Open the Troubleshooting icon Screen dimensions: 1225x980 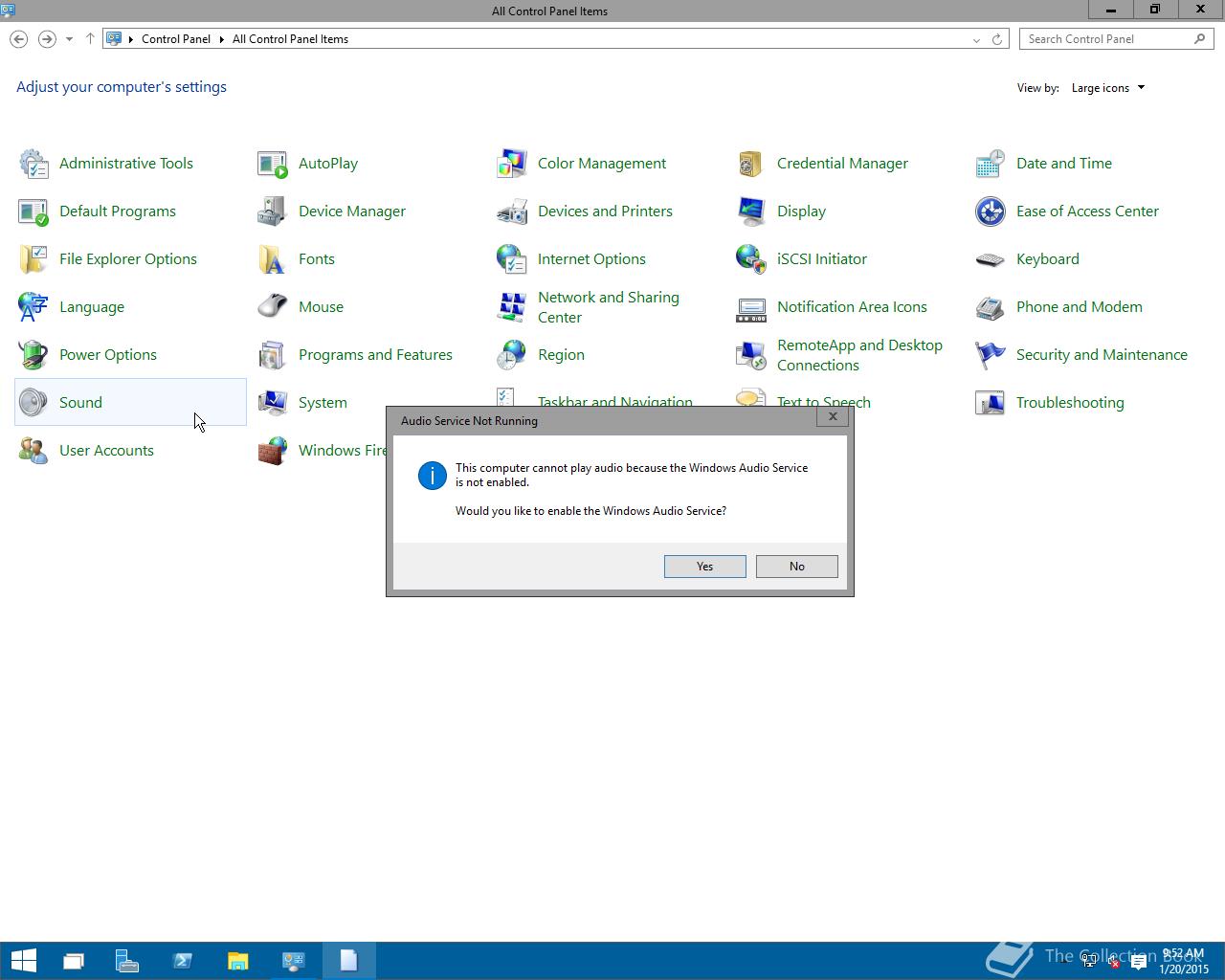991,403
